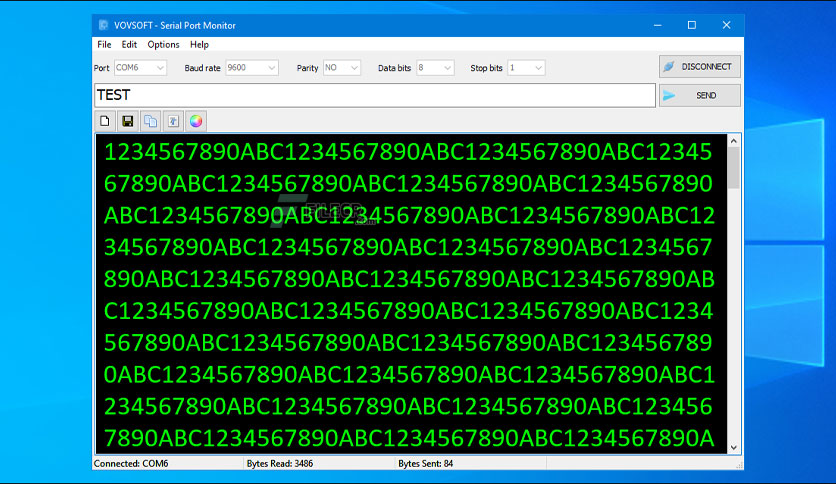The height and width of the screenshot is (484, 836).
Task: Click the vertical scrollbar thumb
Action: tap(734, 168)
